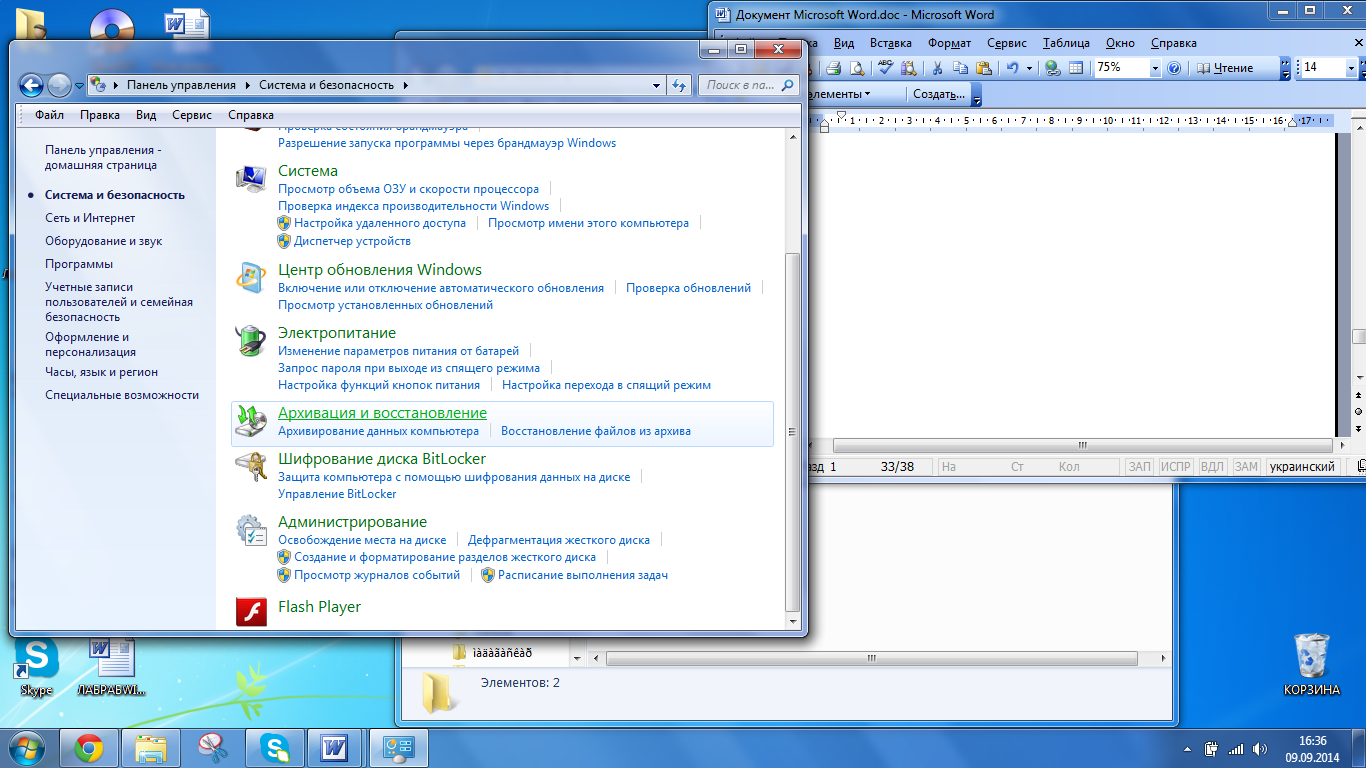Image resolution: width=1366 pixels, height=768 pixels.
Task: Toggle ЗАМ overtype mode in Word status bar
Action: [x=1246, y=466]
